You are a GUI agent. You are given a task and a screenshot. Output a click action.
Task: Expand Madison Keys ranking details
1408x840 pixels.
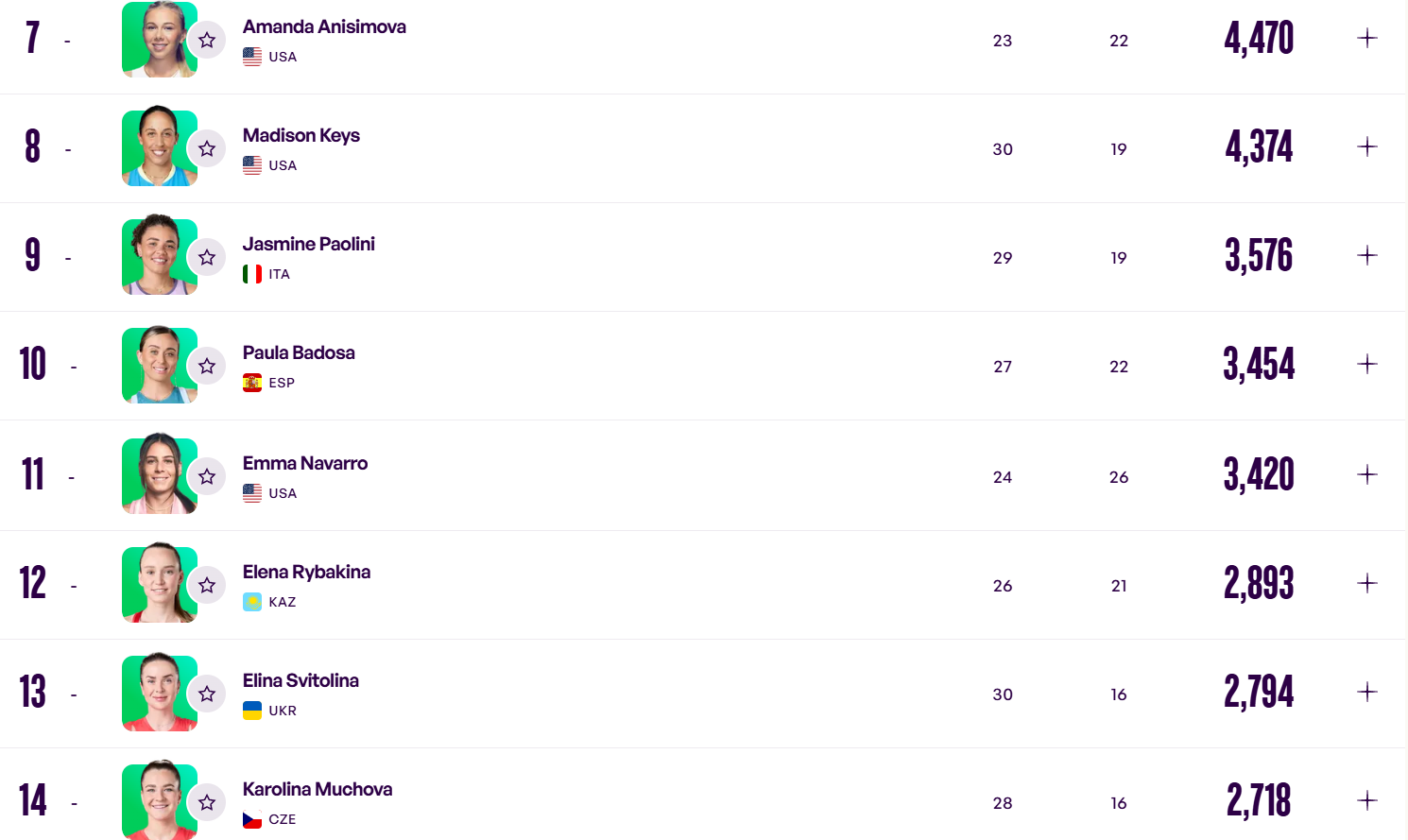click(1367, 146)
